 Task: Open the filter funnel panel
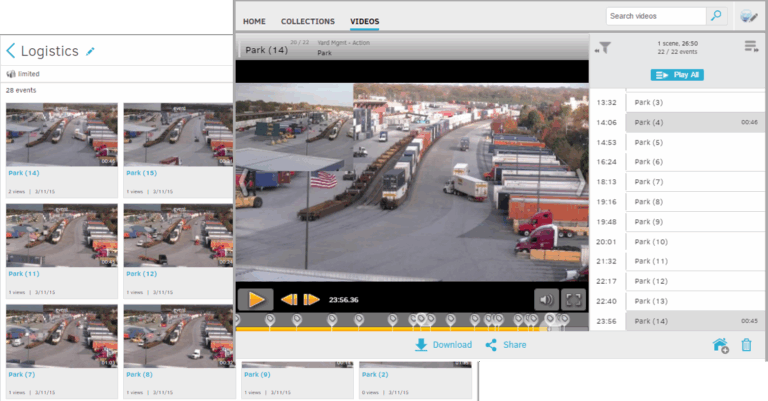(x=604, y=47)
